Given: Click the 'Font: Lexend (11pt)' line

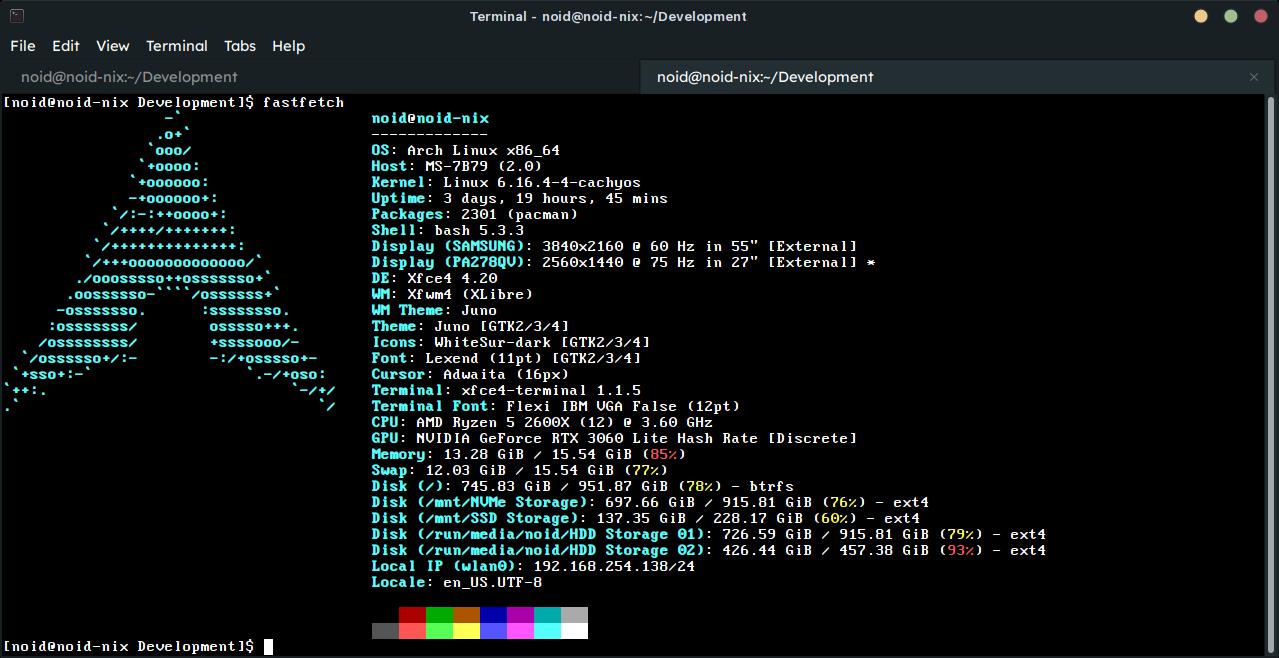Looking at the screenshot, I should coord(506,358).
